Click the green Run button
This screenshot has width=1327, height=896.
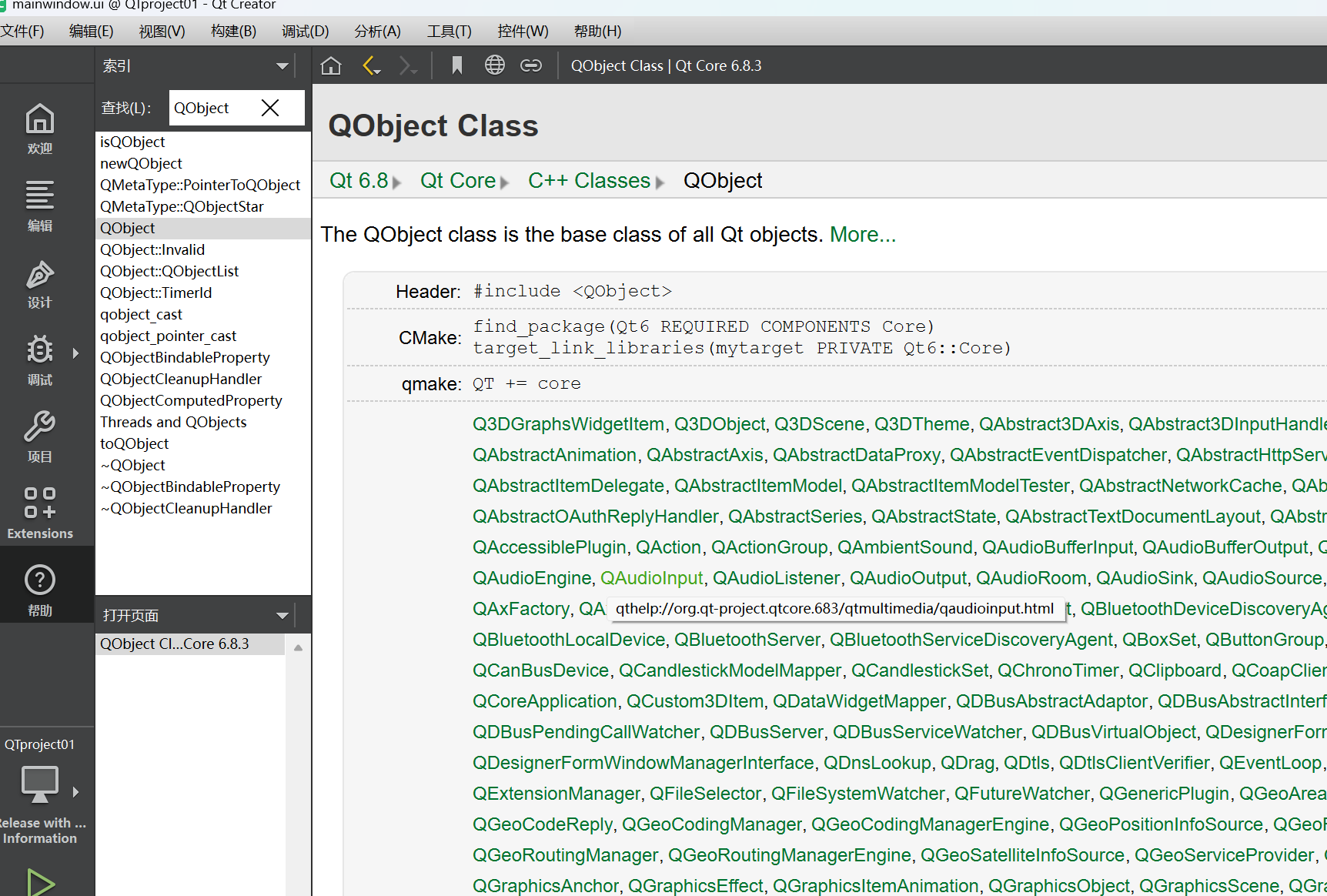[x=40, y=881]
